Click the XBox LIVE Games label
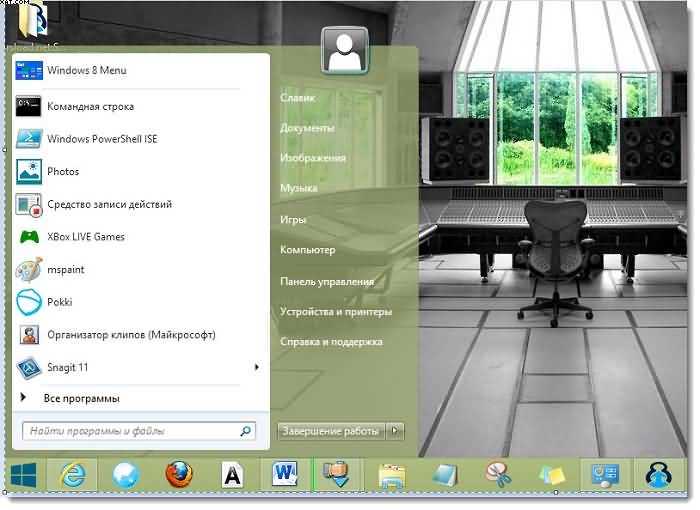This screenshot has width=700, height=510. pyautogui.click(x=86, y=237)
